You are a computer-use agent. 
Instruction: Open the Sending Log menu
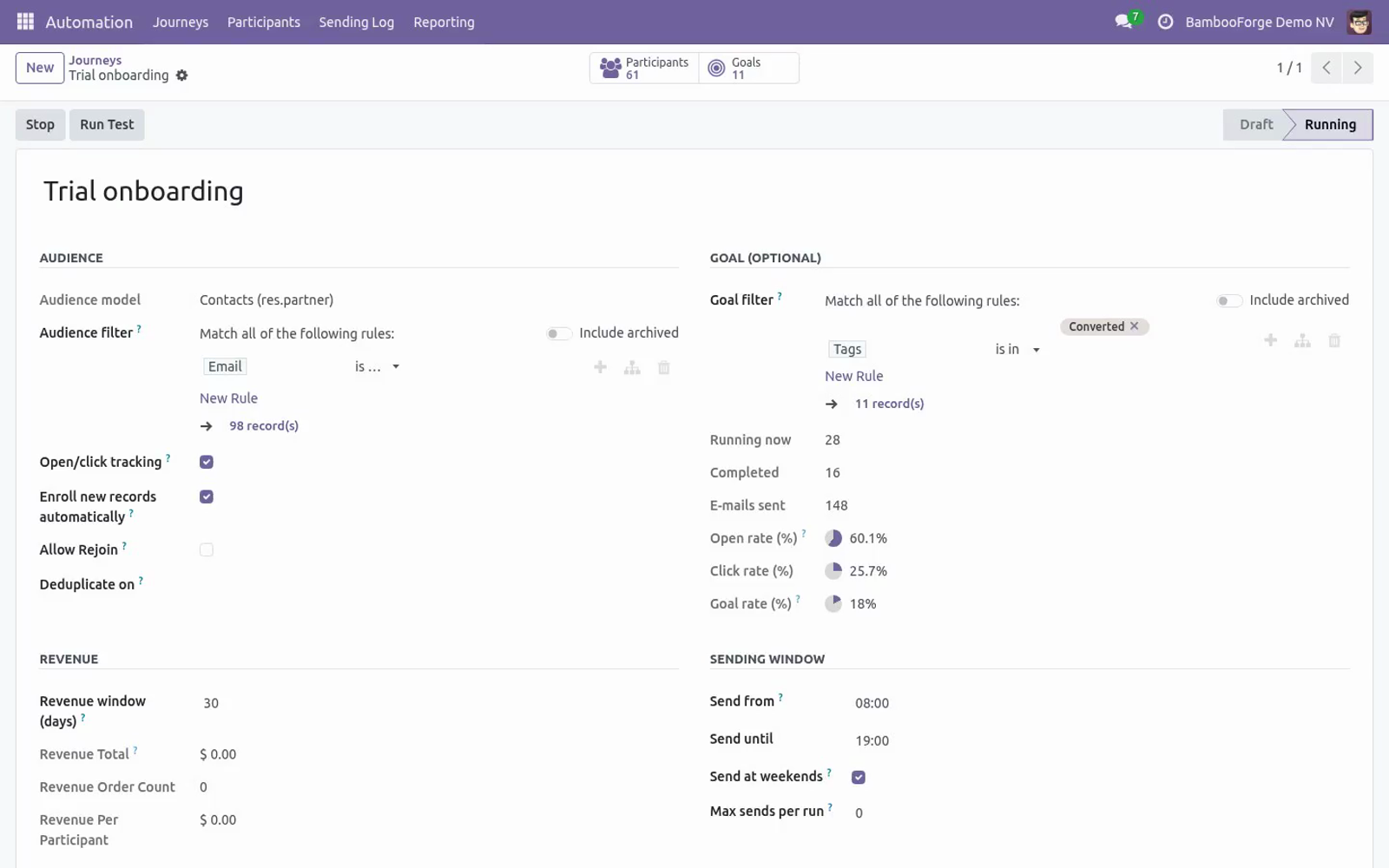[x=356, y=22]
